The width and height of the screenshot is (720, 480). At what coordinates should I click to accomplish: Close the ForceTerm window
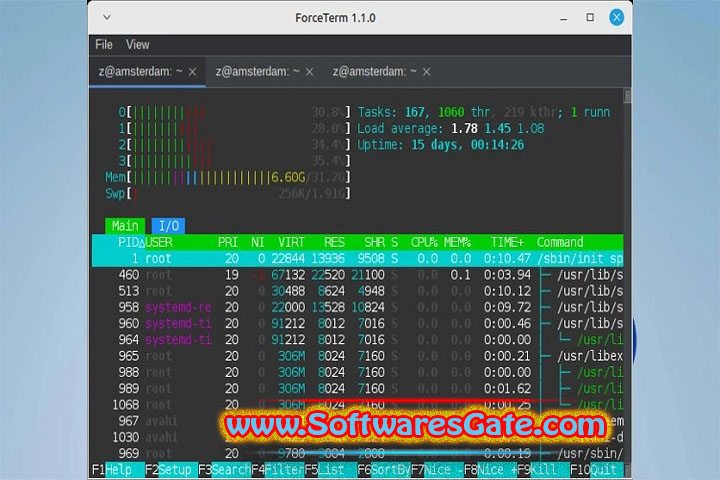pyautogui.click(x=616, y=17)
